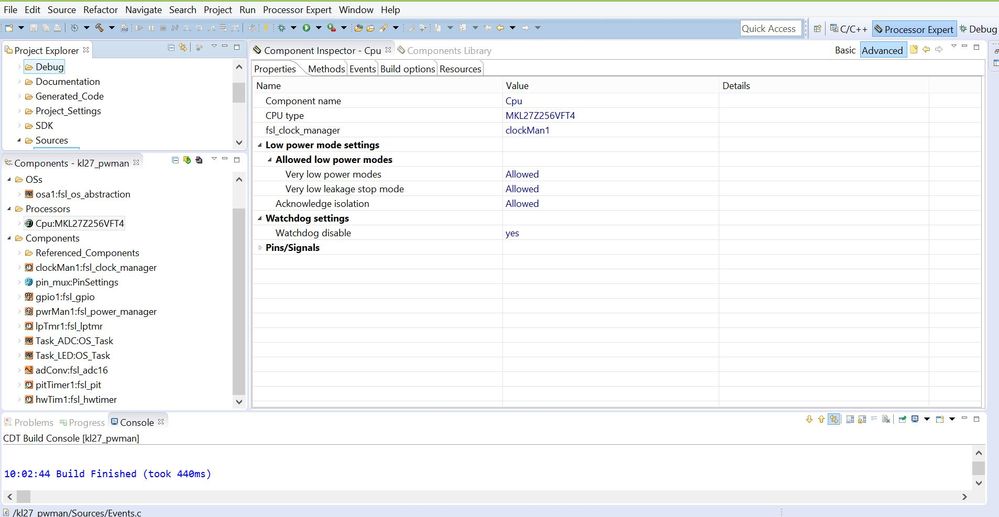Screen dimensions: 999x517
Task: Switch to the Events tab
Action: 363,69
